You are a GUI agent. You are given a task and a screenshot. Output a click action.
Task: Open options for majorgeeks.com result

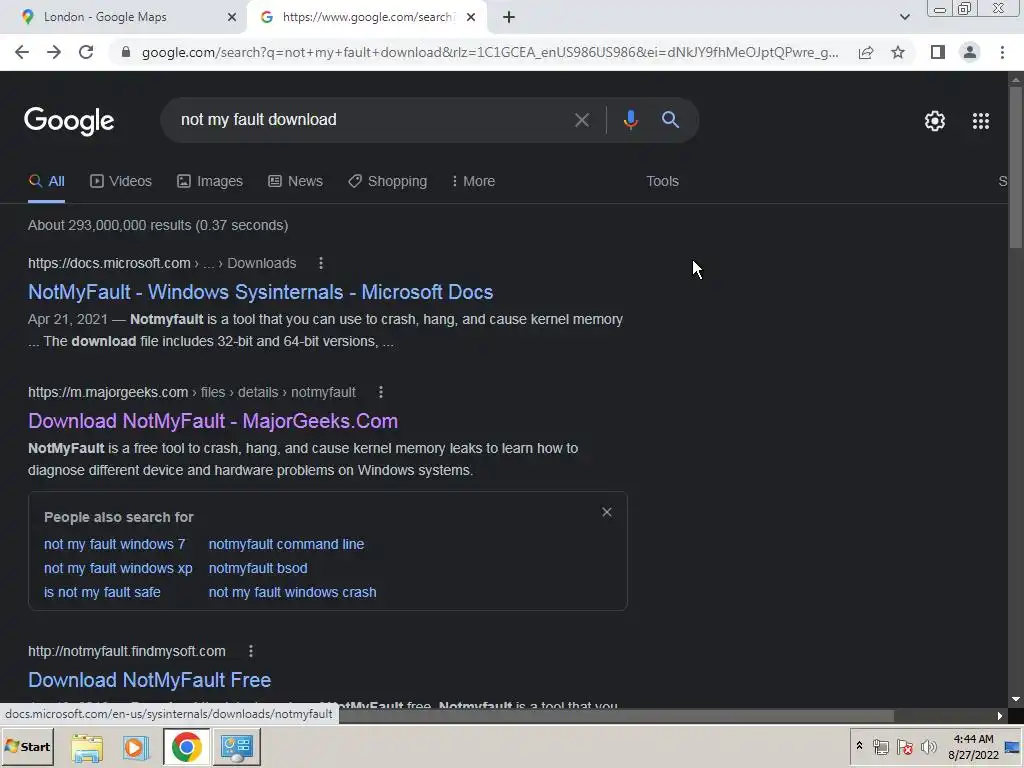point(381,392)
